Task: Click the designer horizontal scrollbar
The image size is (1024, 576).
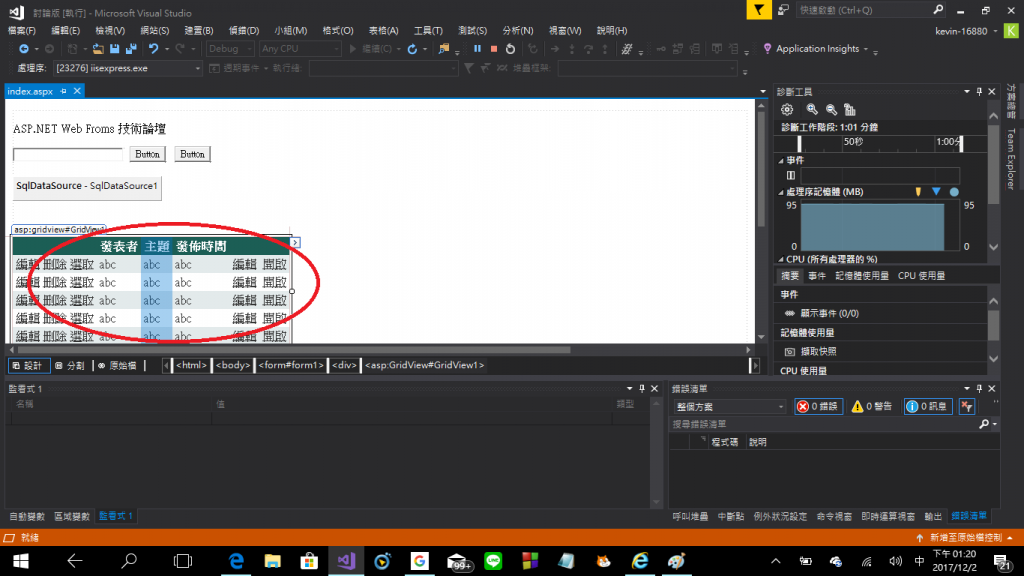Action: tap(294, 350)
